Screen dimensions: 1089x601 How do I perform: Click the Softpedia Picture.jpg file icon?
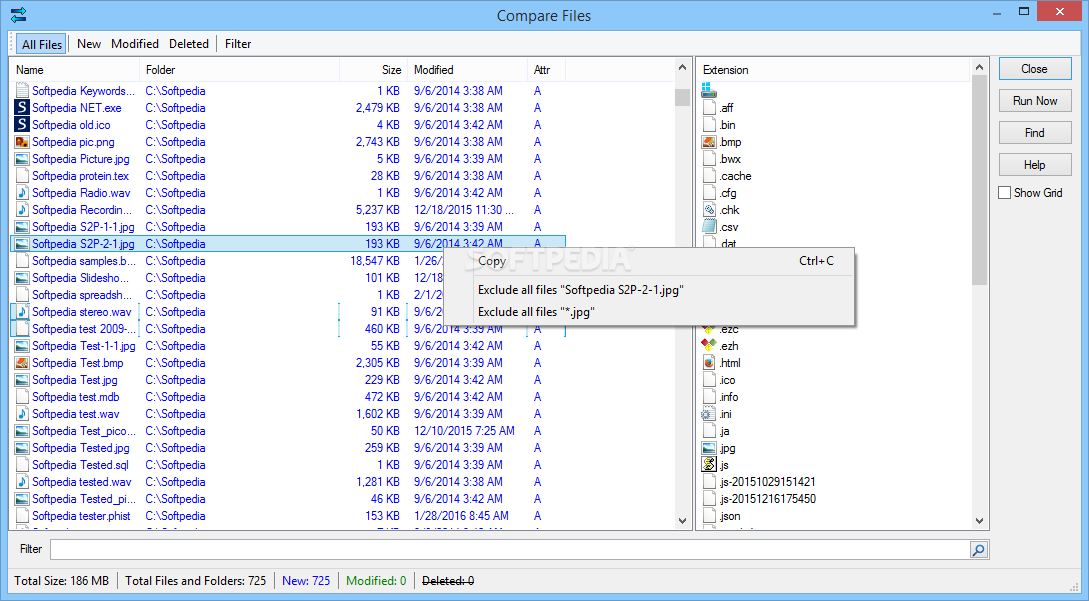click(x=22, y=158)
